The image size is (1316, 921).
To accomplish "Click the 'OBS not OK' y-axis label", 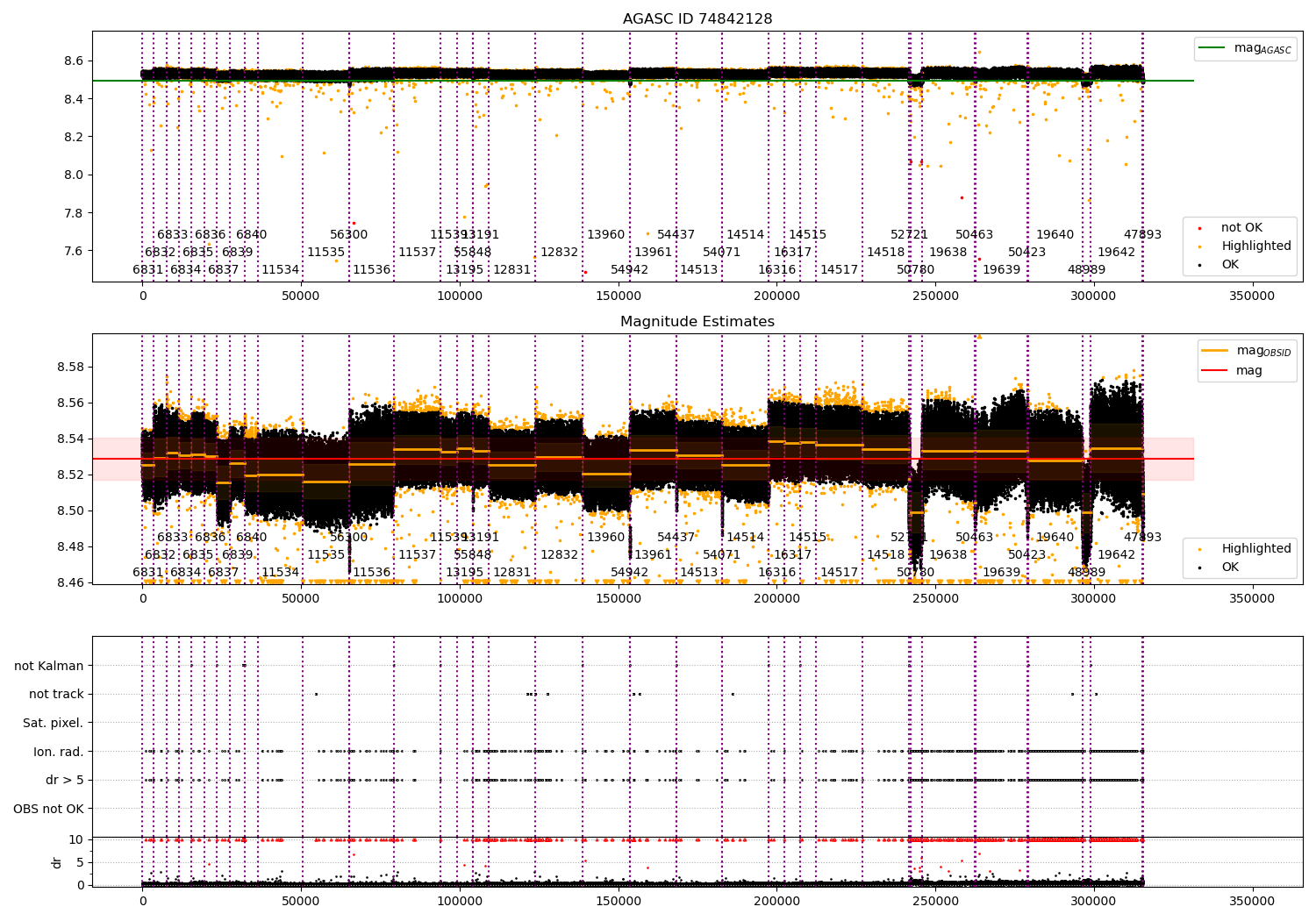I will tap(49, 809).
